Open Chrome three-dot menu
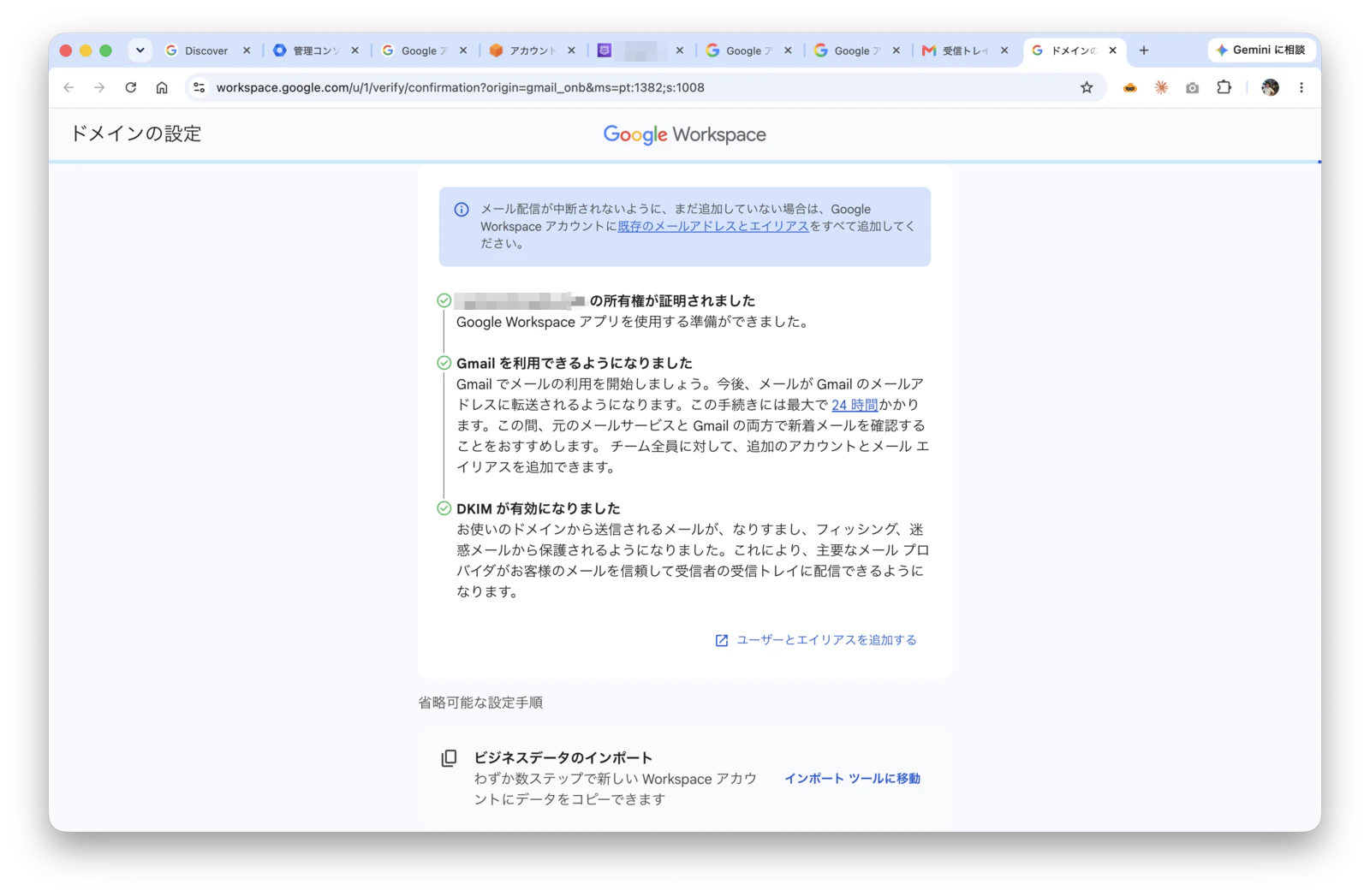Viewport: 1370px width, 896px height. (1301, 87)
